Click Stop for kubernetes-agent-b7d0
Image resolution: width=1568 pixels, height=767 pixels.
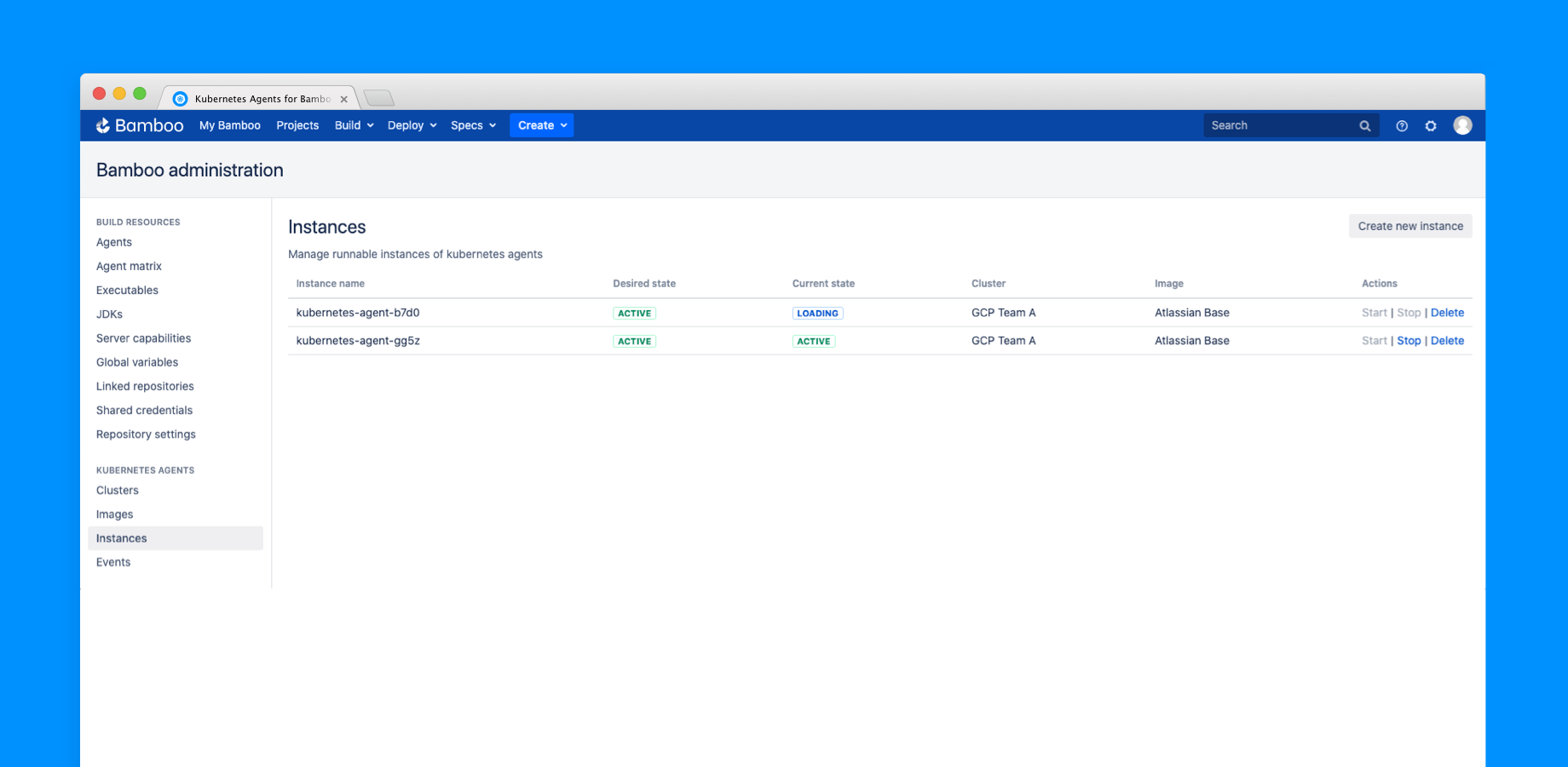pyautogui.click(x=1409, y=313)
